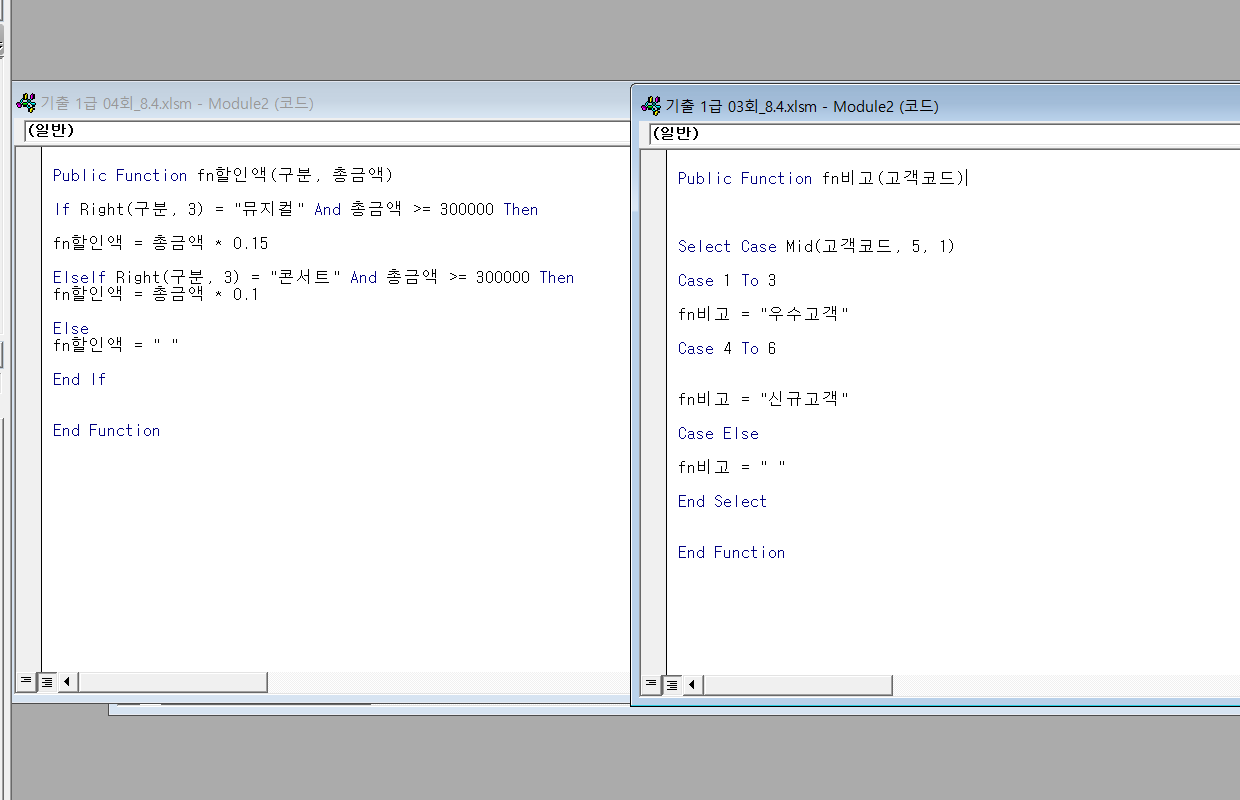Click the margin bar beside "fn할인액 = 총금액 * 0.15"

[x=28, y=243]
